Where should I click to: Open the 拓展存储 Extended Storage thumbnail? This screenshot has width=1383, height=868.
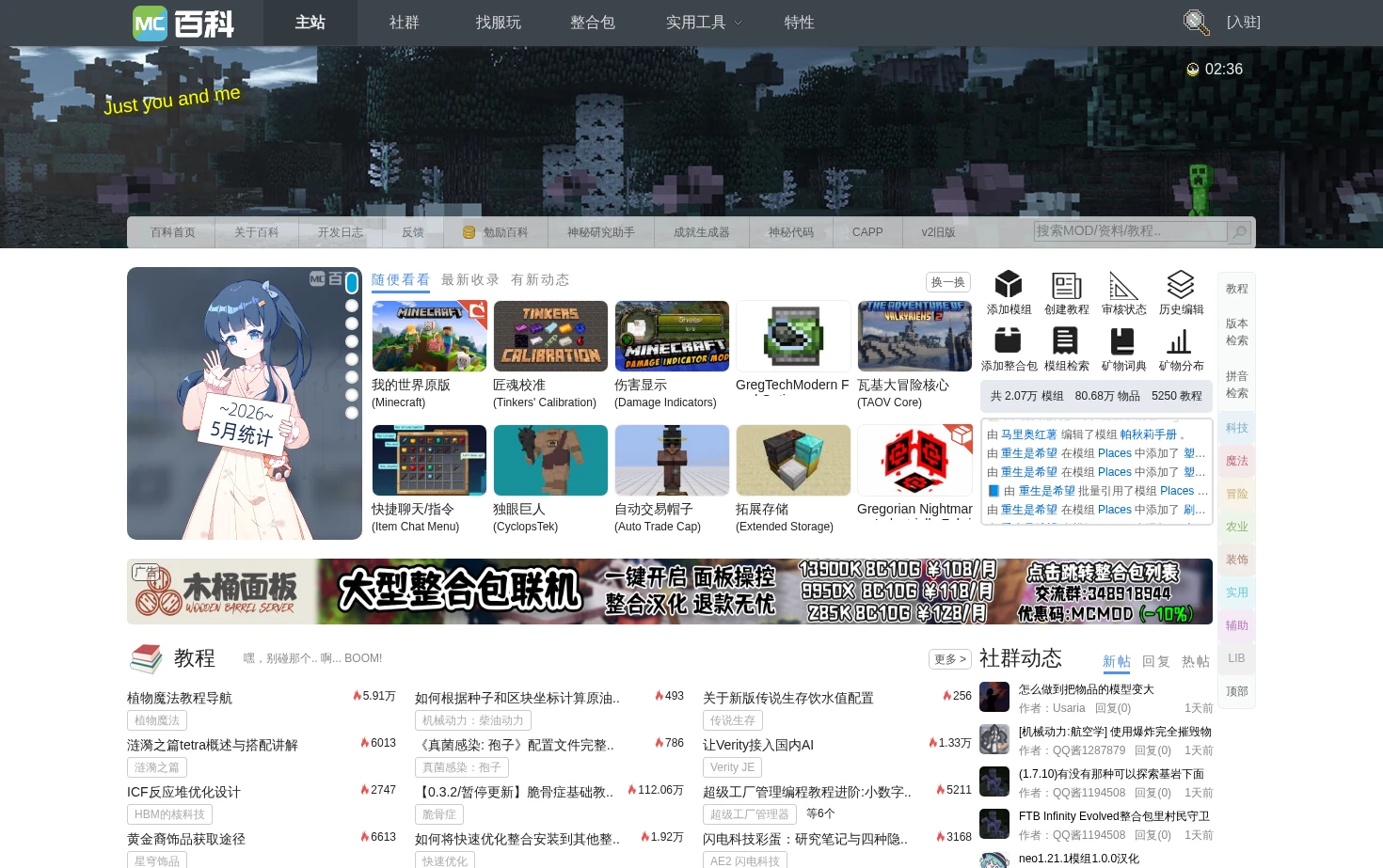(x=793, y=460)
